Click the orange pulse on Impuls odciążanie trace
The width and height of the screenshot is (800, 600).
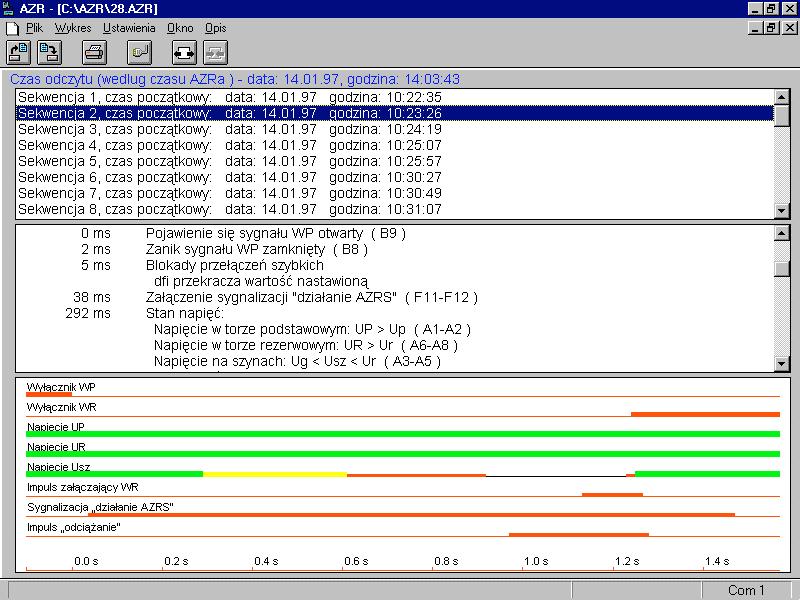pos(579,535)
